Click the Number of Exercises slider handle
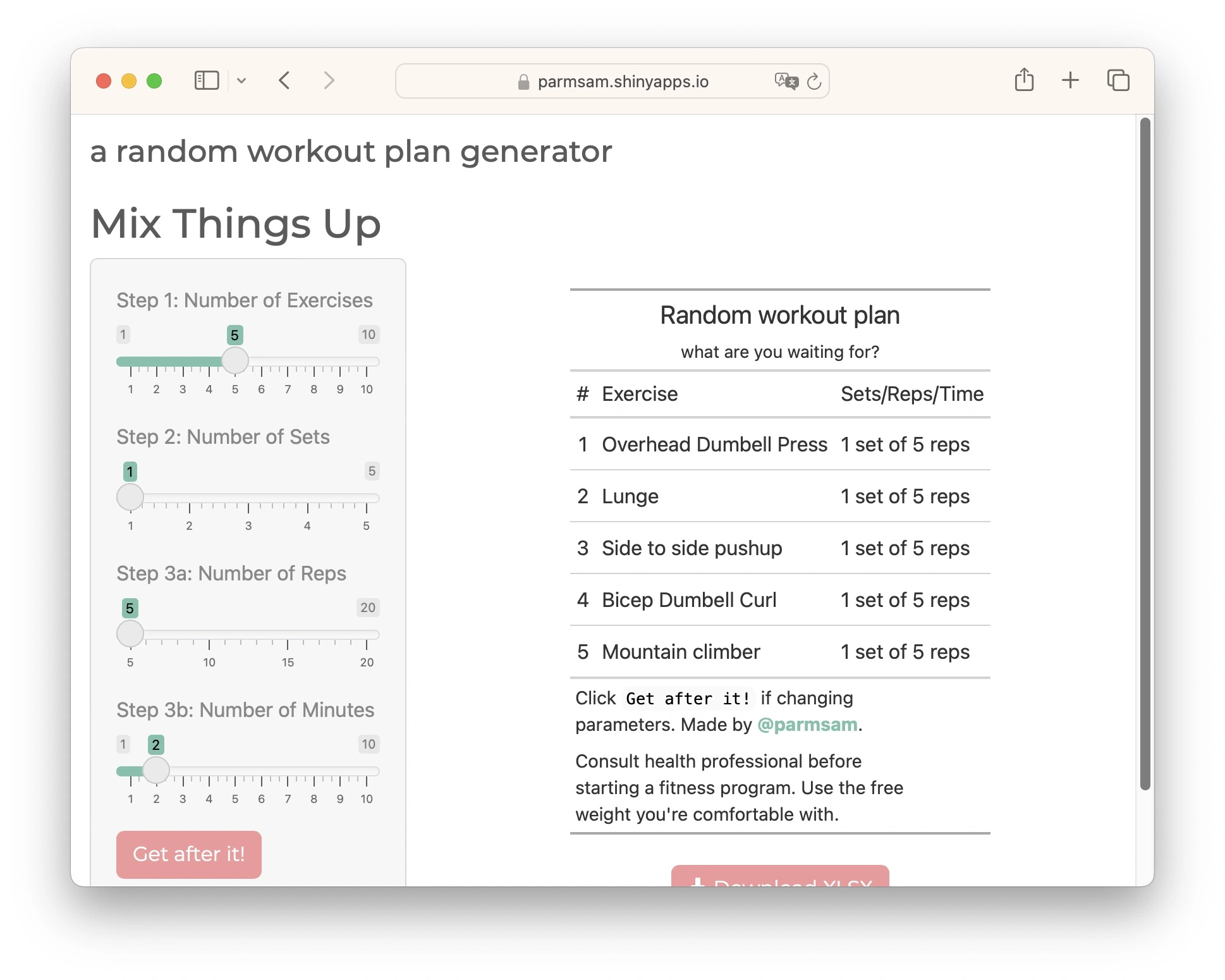The image size is (1225, 980). tap(235, 361)
